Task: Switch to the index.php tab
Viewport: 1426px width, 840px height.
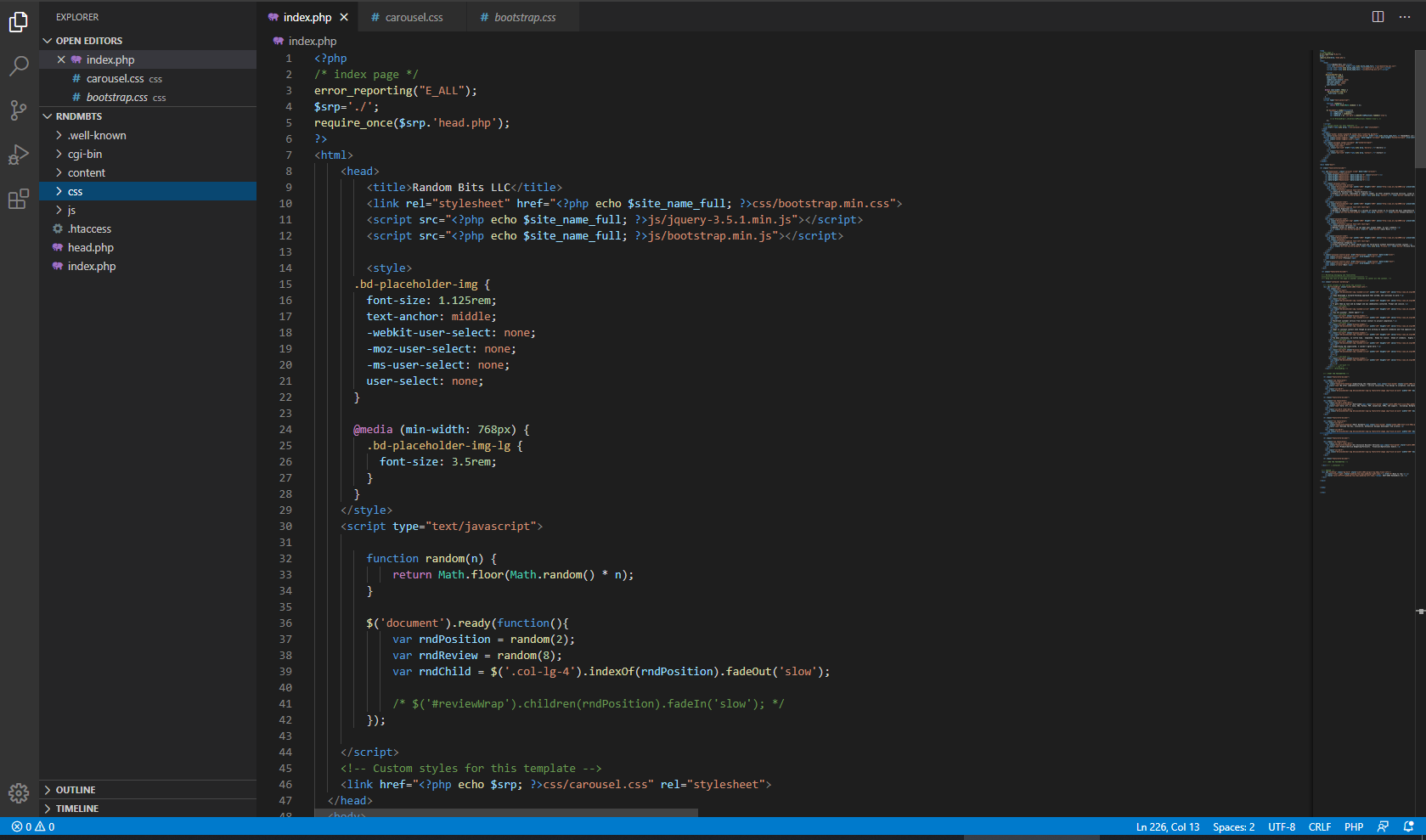Action: (x=307, y=17)
